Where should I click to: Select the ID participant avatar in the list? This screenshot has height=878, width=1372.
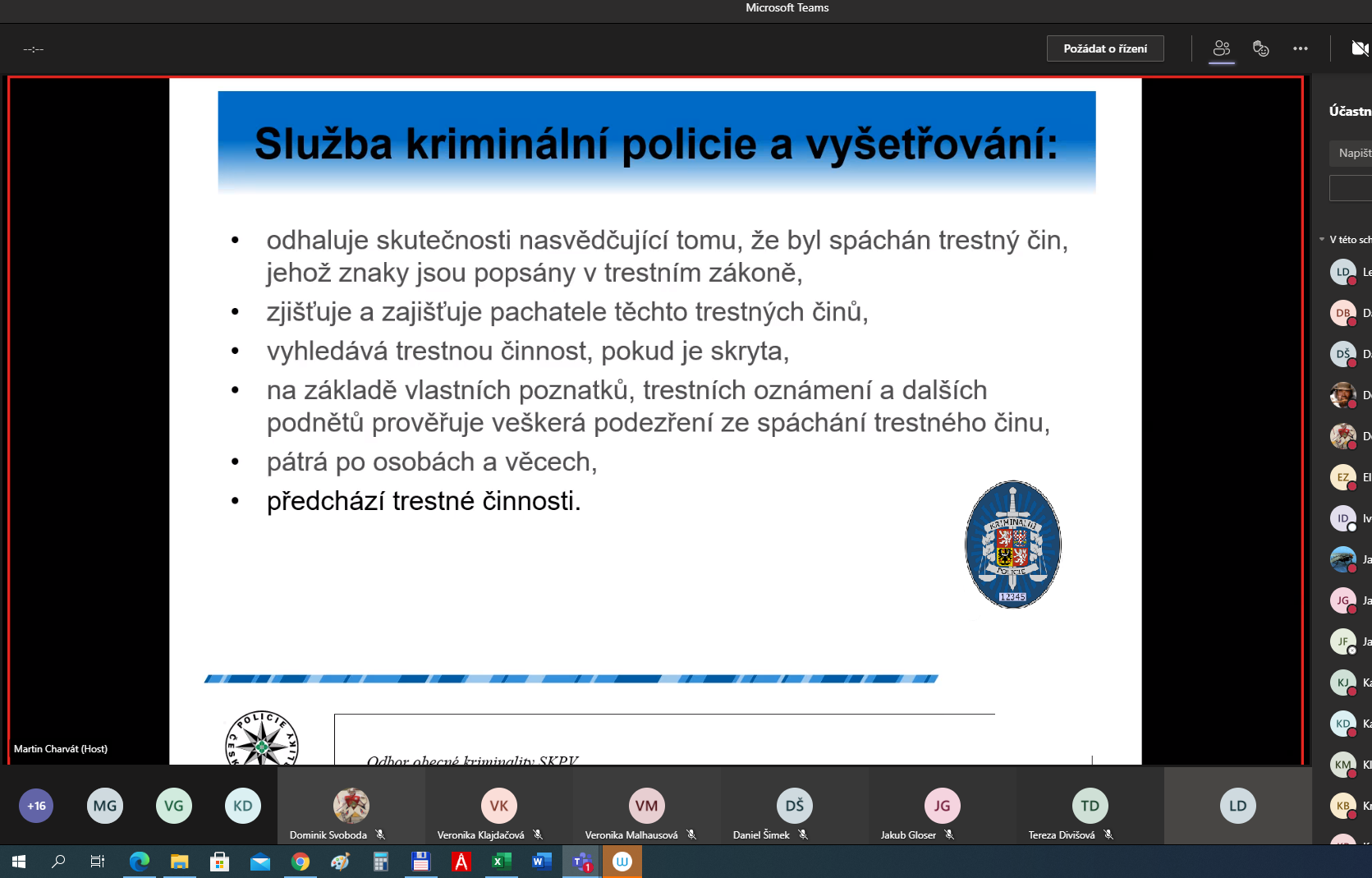pyautogui.click(x=1343, y=518)
